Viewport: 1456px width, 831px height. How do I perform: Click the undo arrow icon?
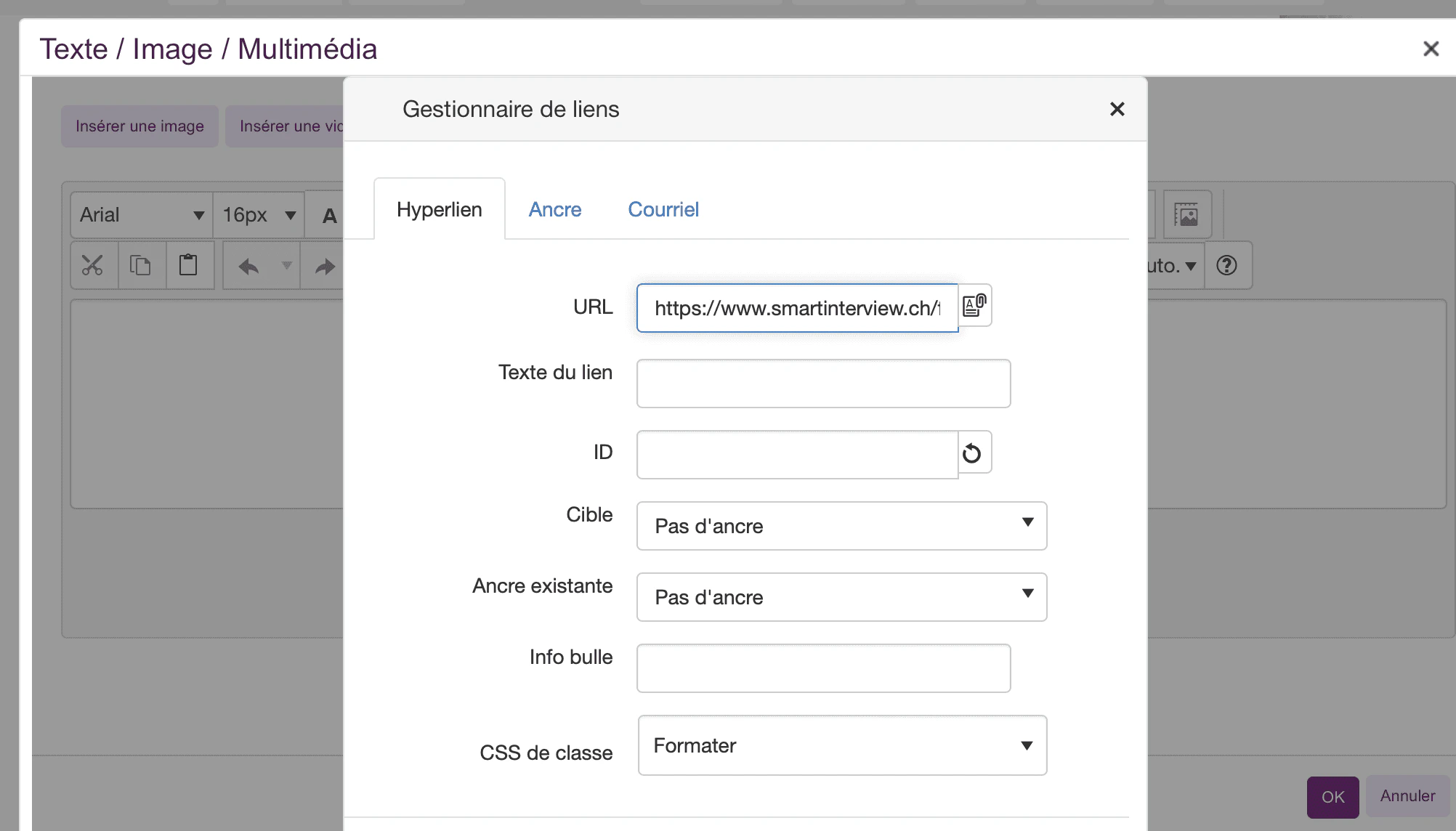(248, 267)
